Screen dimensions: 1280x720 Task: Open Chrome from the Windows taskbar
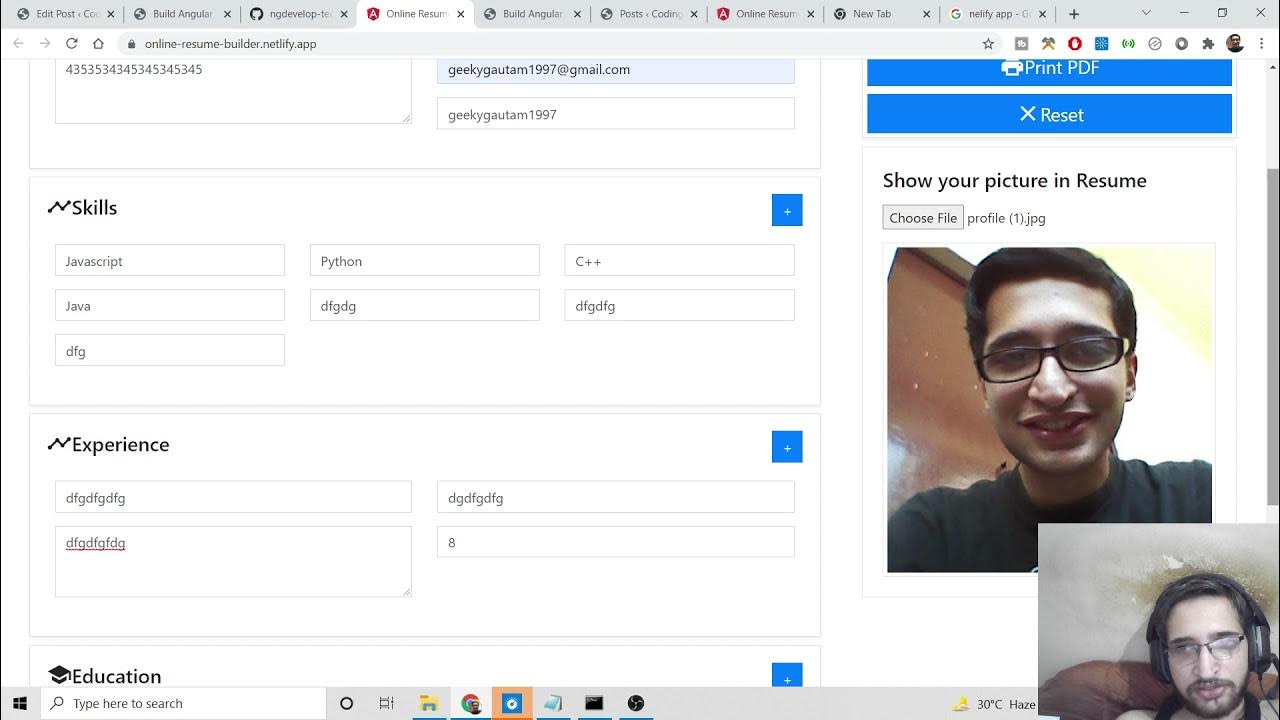[x=471, y=703]
